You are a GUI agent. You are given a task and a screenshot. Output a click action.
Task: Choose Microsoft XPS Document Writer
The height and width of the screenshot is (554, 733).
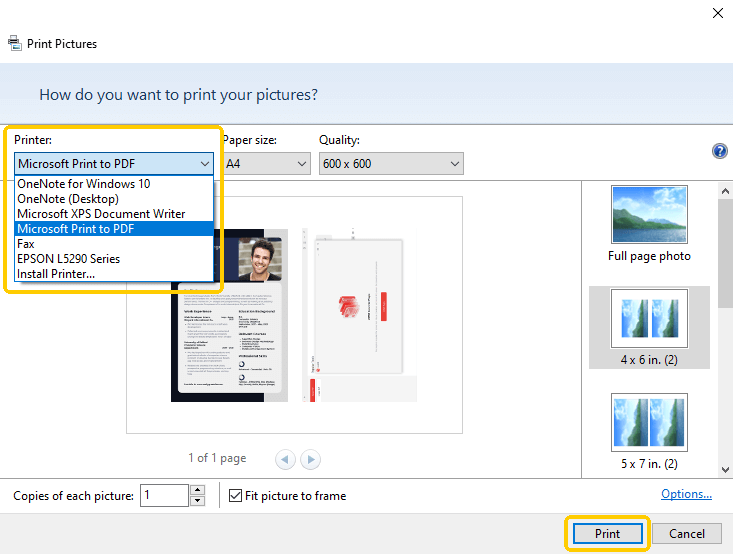(114, 214)
